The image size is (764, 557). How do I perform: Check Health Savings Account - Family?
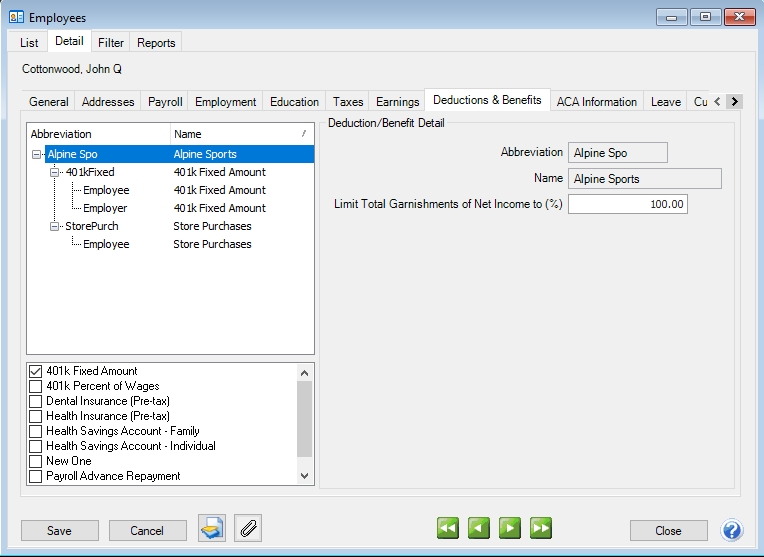point(36,431)
